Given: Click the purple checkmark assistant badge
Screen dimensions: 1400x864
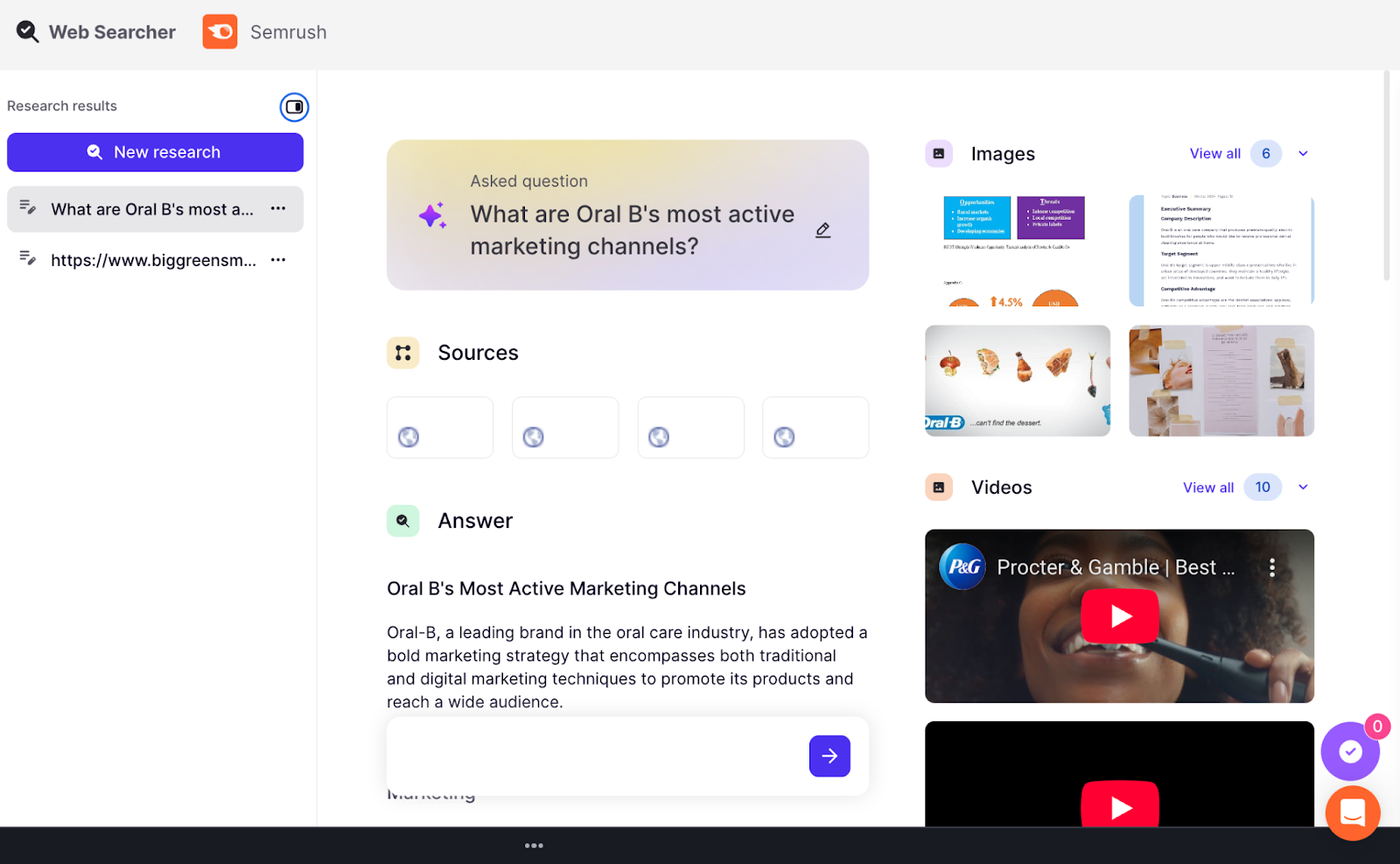Looking at the screenshot, I should click(1349, 751).
